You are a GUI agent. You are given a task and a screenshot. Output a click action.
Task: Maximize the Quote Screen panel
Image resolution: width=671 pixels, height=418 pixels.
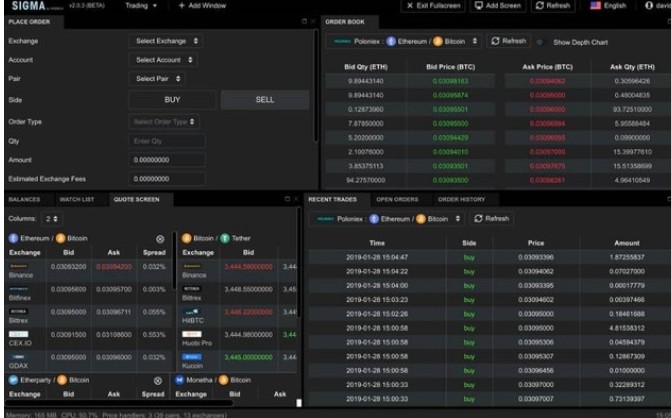(287, 199)
